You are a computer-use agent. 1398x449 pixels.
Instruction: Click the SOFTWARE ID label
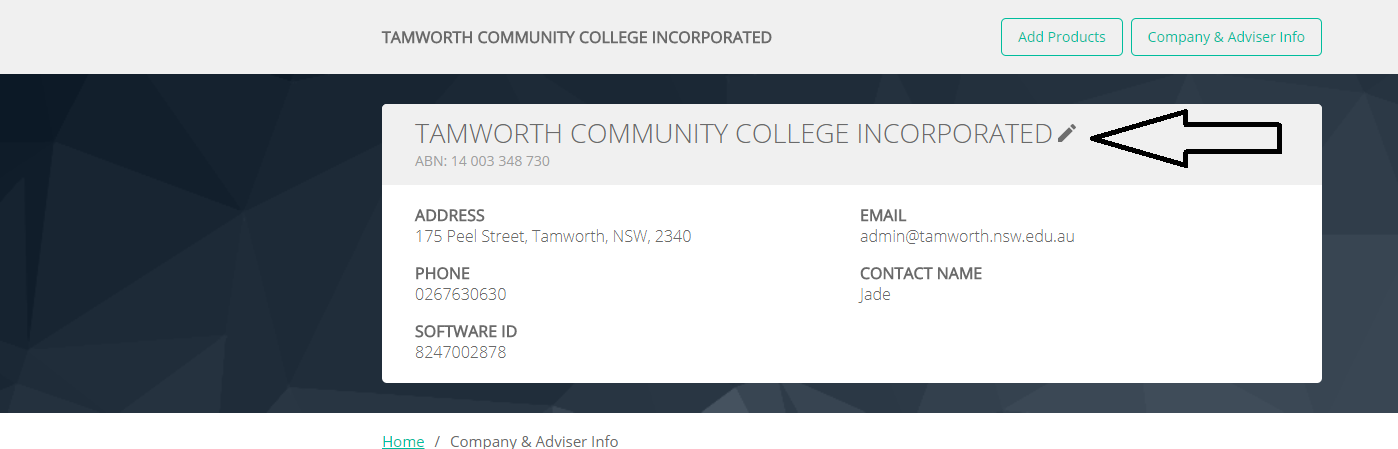tap(466, 331)
